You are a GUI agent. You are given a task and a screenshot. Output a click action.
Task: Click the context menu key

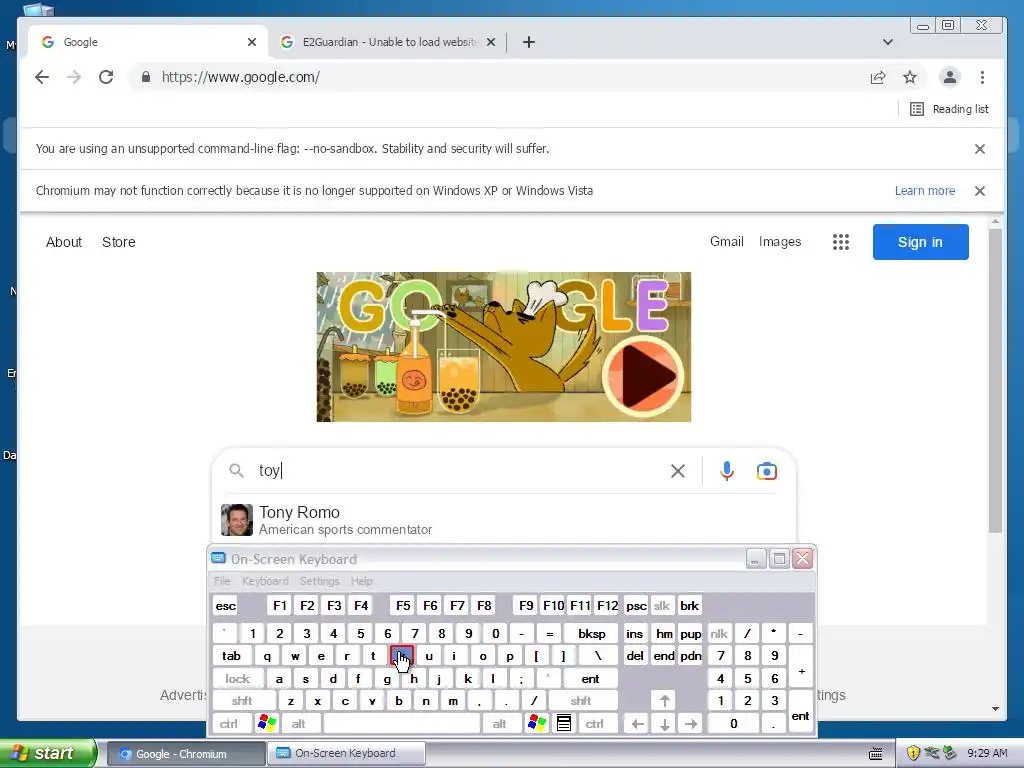click(x=564, y=724)
